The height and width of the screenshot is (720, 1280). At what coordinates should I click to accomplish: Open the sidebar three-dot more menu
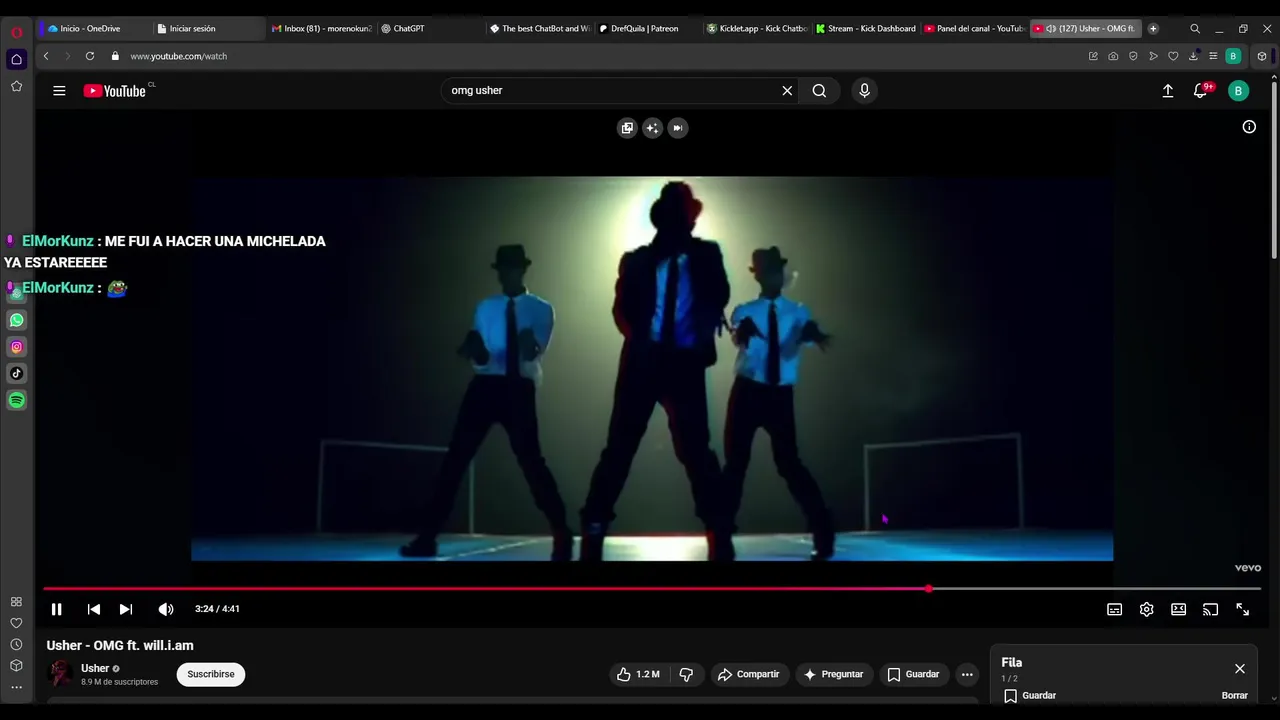[16, 687]
